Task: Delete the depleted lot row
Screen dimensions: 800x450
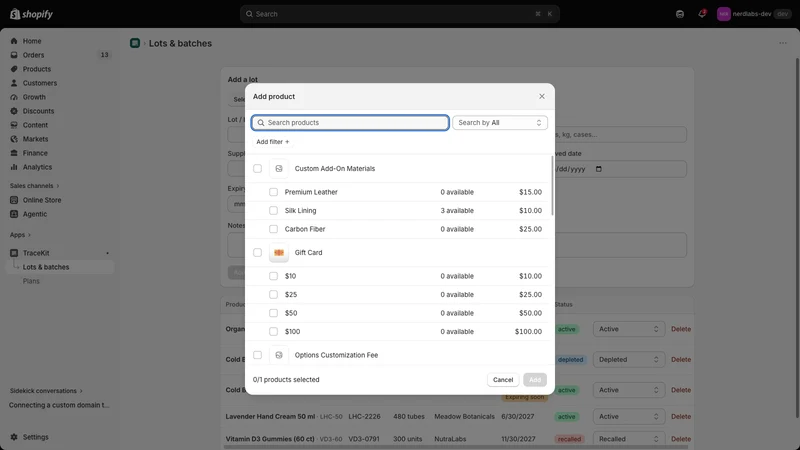Action: point(681,360)
